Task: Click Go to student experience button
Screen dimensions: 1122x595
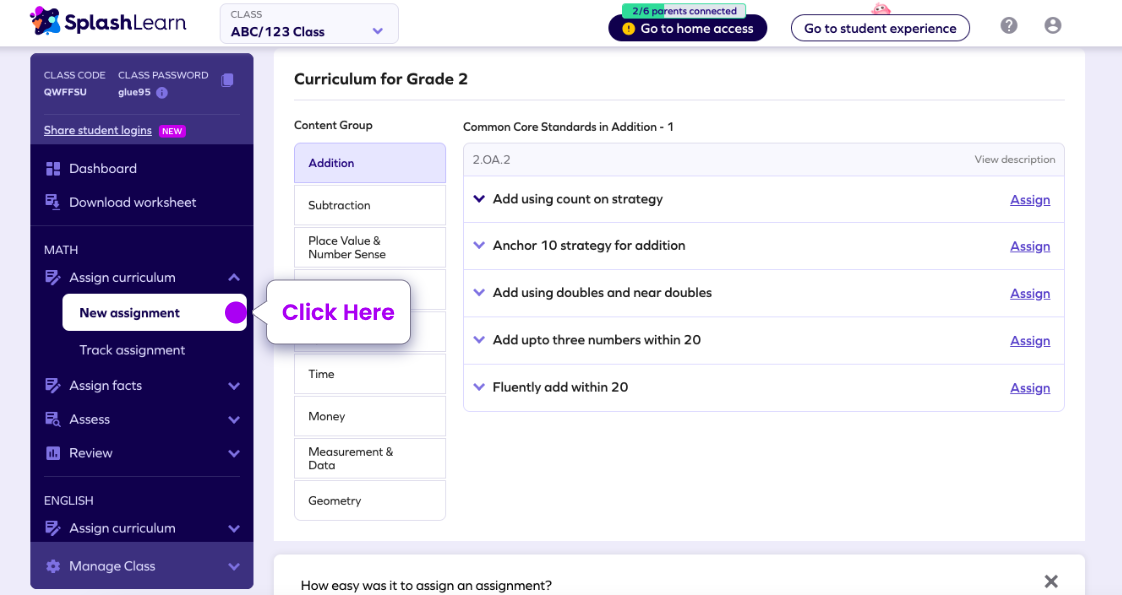Action: (880, 28)
